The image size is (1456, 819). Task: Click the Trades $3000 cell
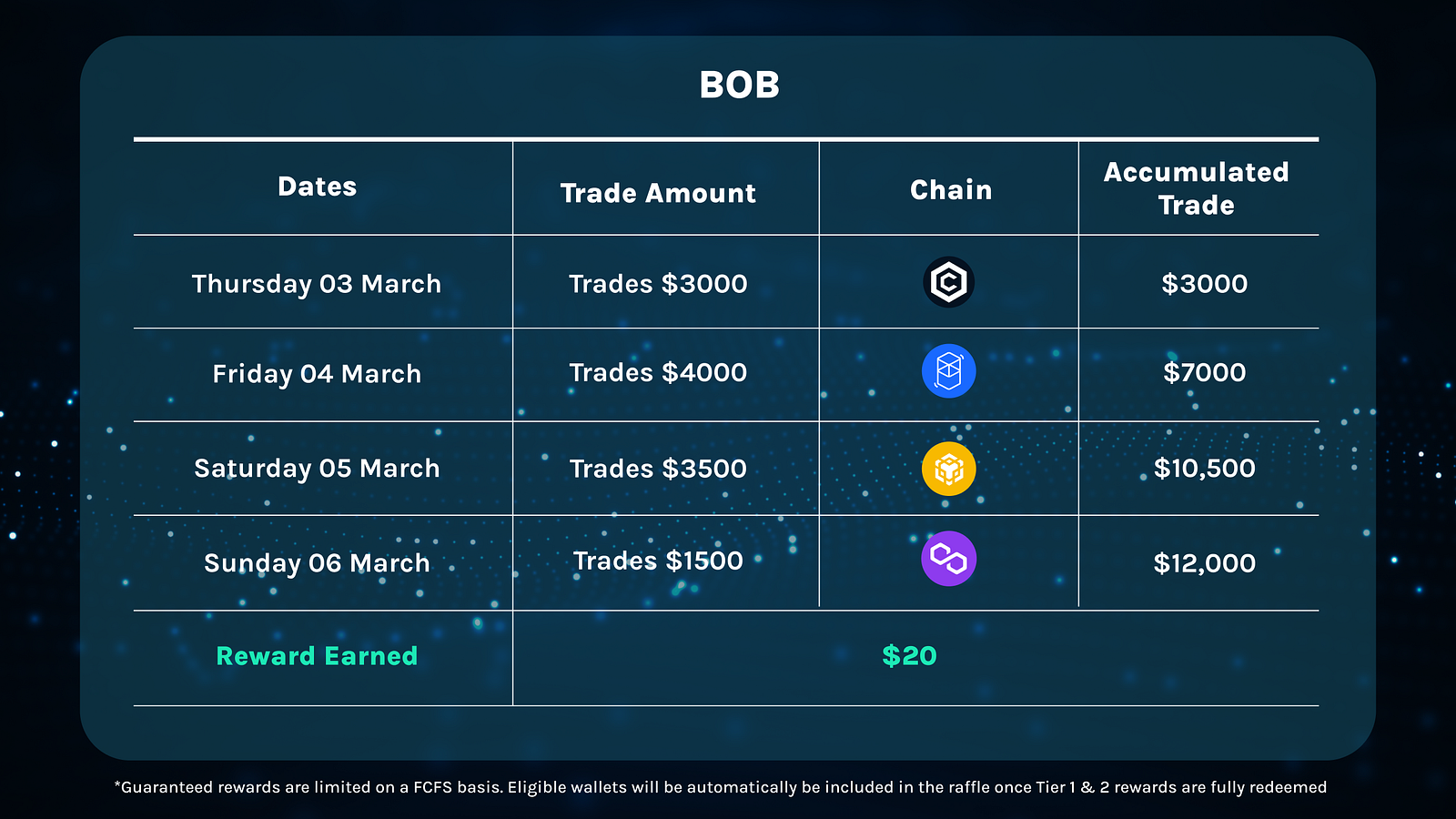coord(658,284)
